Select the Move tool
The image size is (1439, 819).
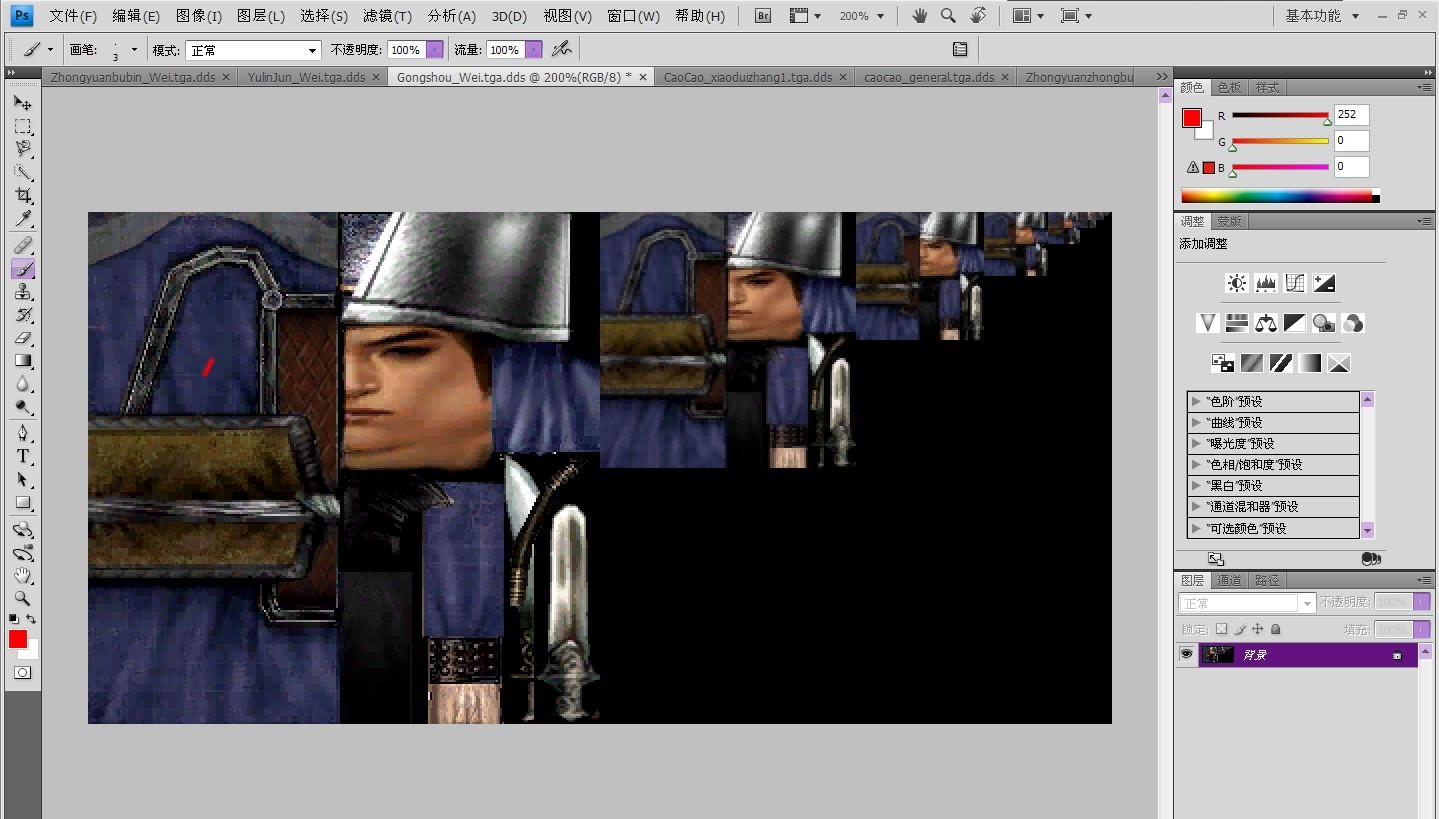click(22, 103)
